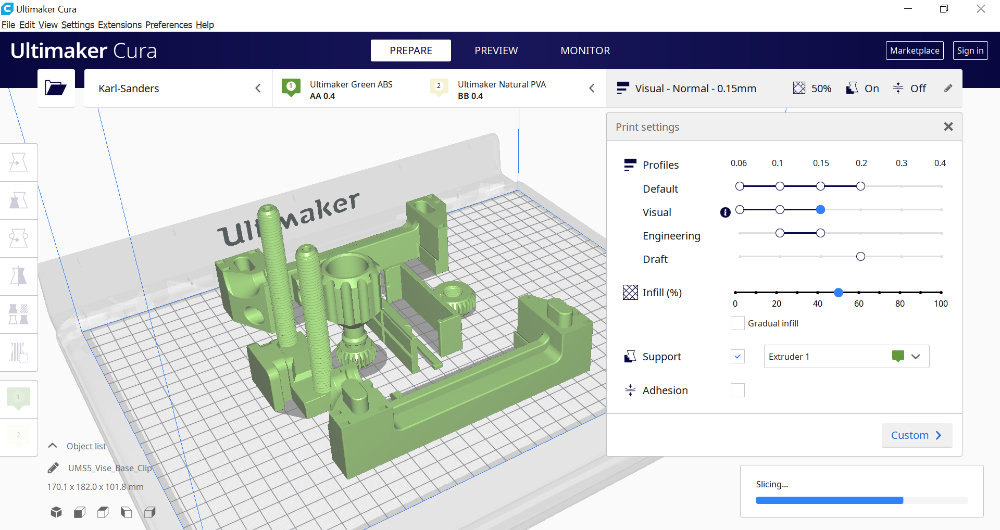Select Default profile at 0.06 layer height
This screenshot has width=1000, height=530.
point(740,186)
